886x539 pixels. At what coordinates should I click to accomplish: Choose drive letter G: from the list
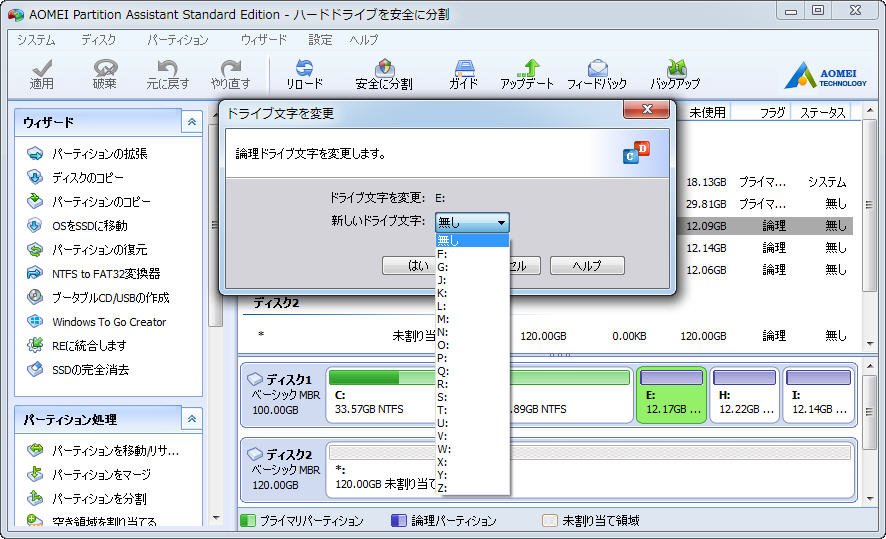tap(472, 267)
